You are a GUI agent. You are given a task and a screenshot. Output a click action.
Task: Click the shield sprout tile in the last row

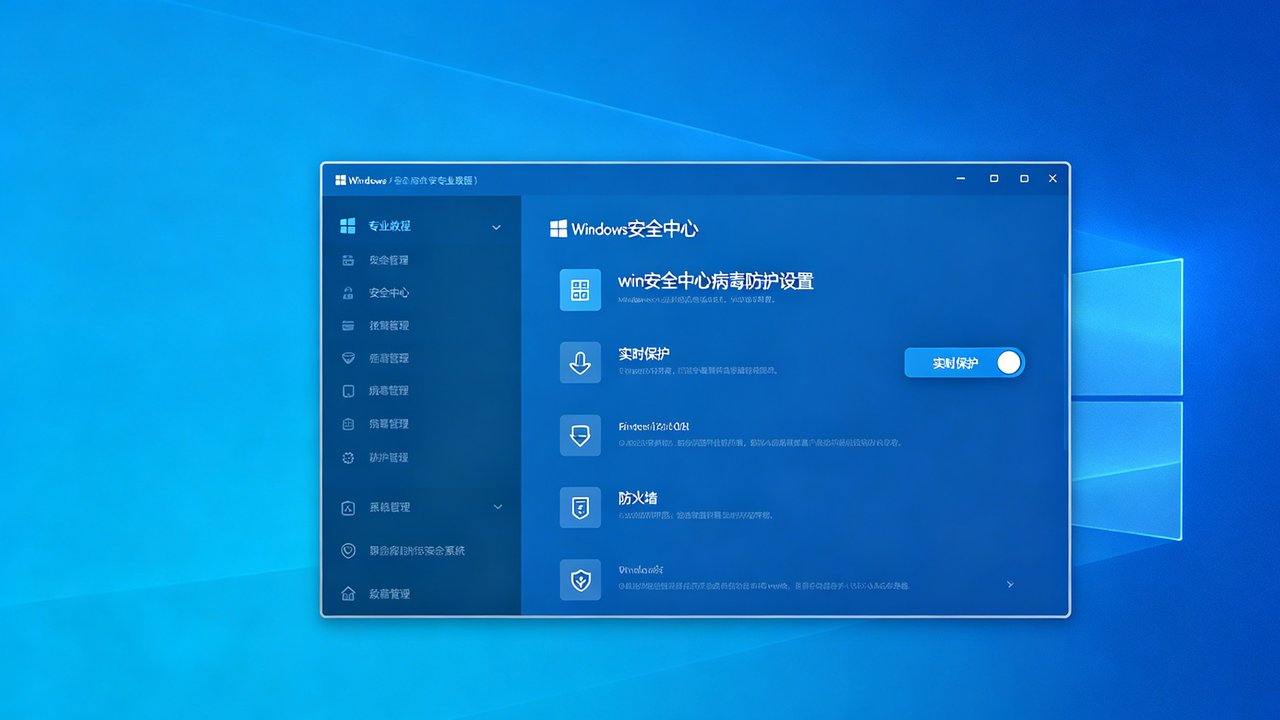point(580,580)
